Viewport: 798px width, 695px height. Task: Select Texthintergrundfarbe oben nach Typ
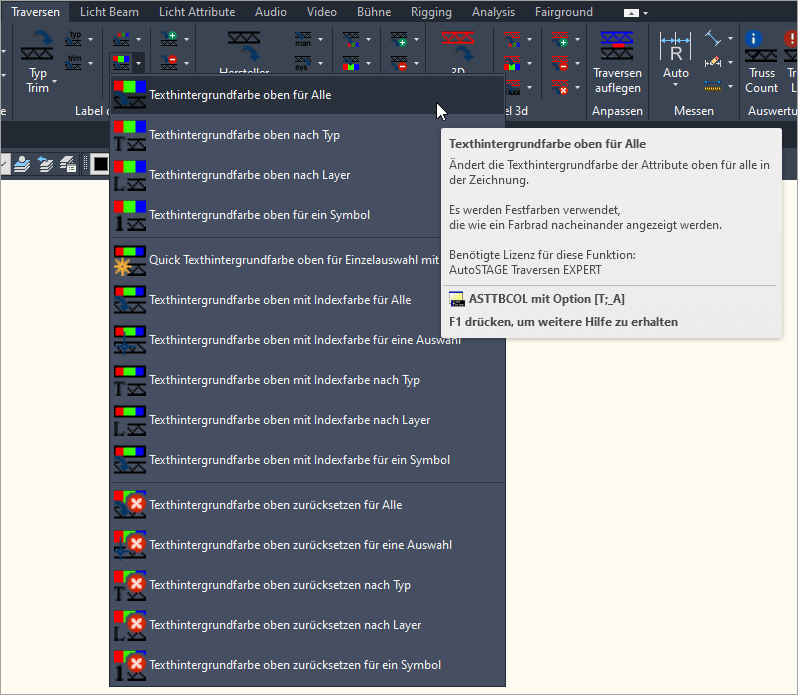[244, 135]
